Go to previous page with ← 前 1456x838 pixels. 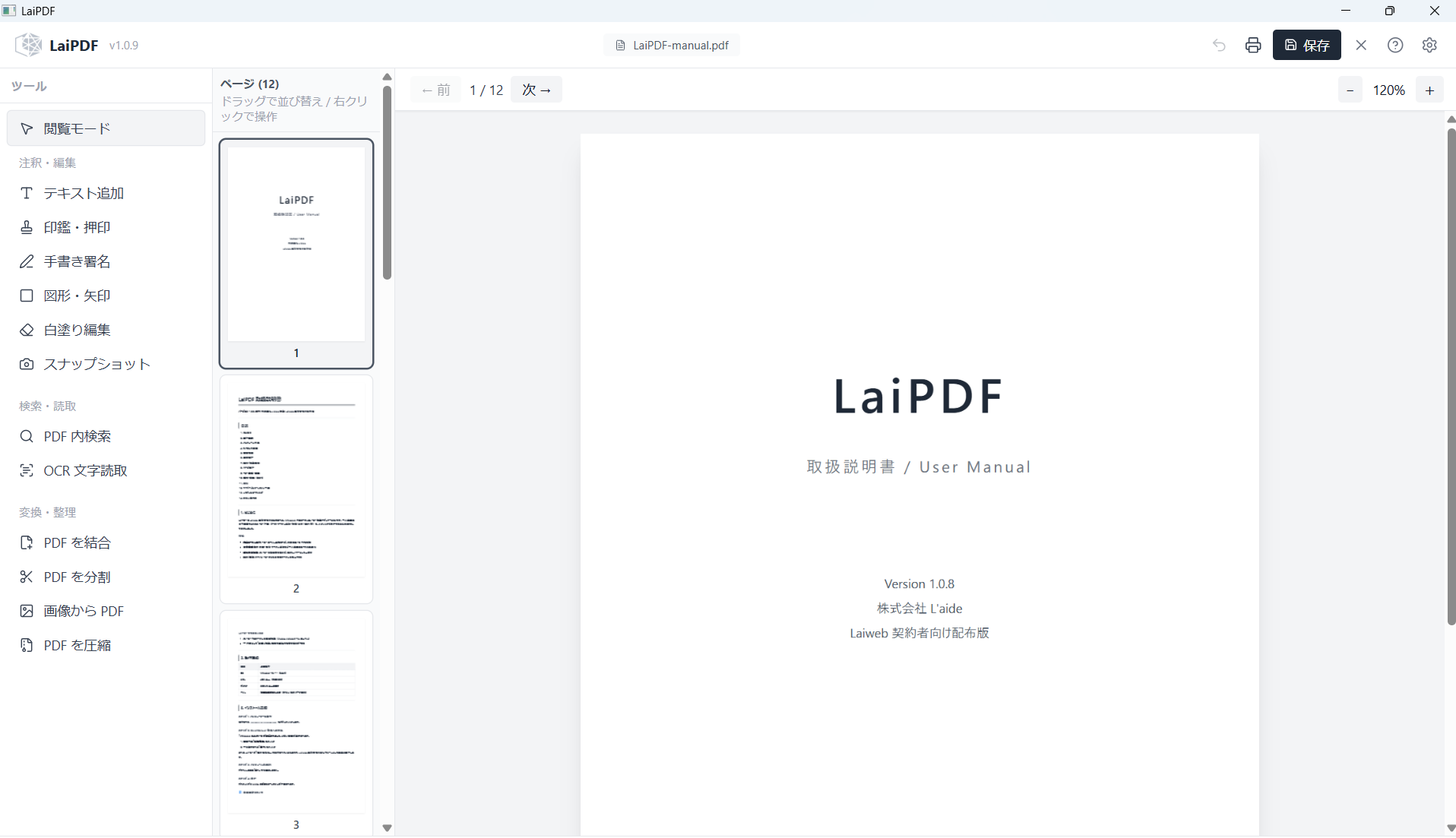(436, 90)
